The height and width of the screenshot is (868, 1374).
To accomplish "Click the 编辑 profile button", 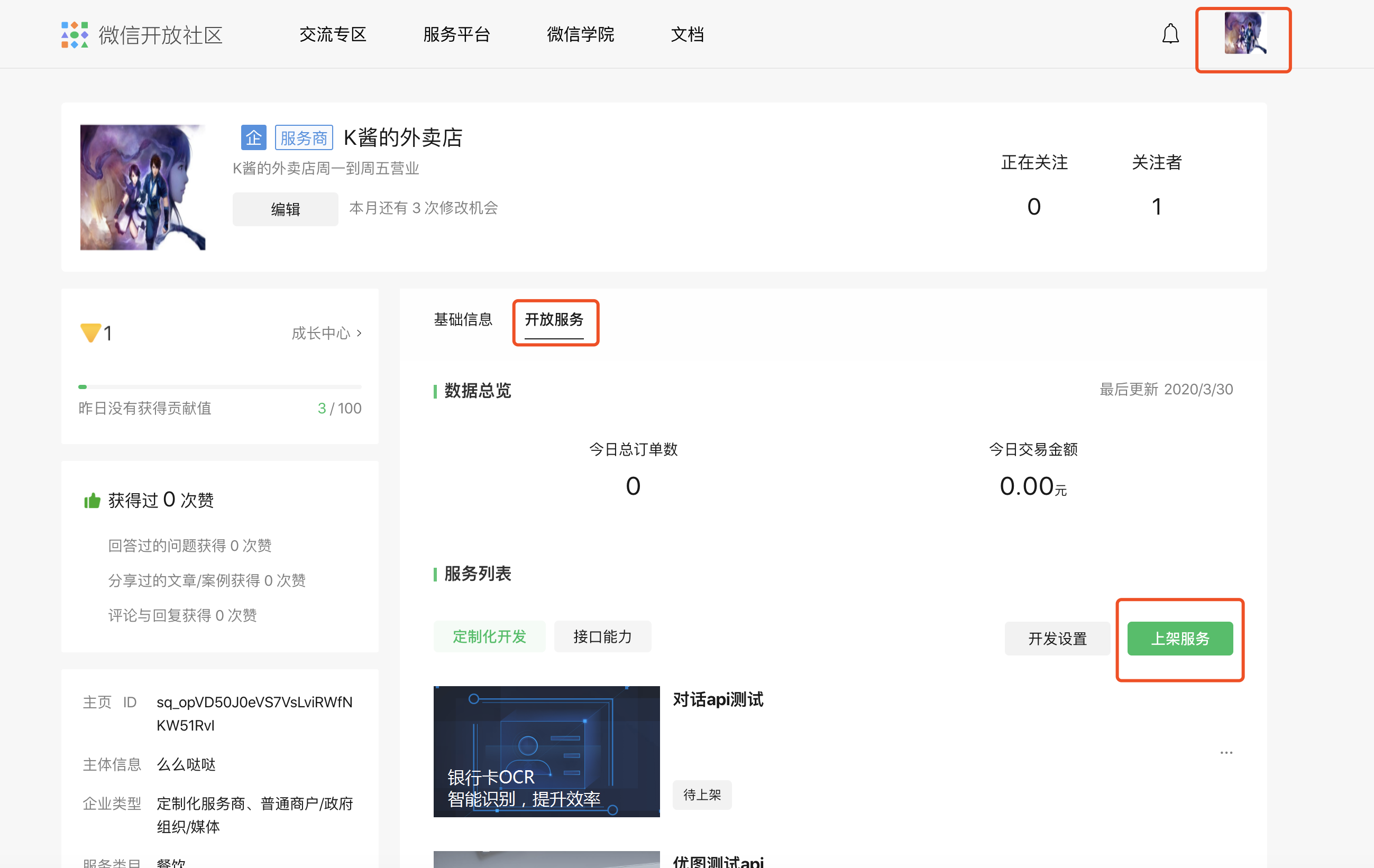I will (285, 209).
